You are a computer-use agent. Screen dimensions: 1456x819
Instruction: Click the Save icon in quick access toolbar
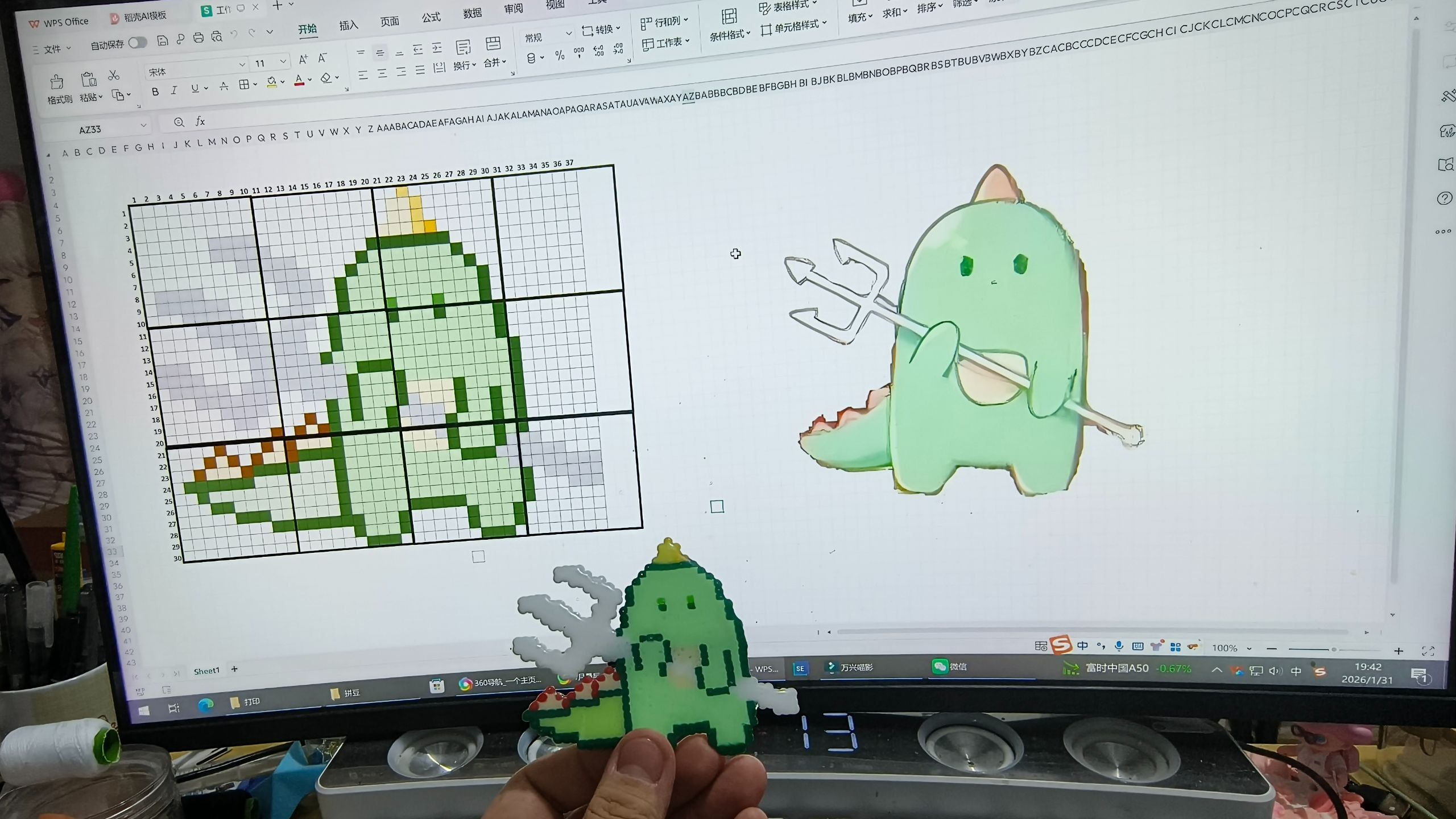click(163, 40)
